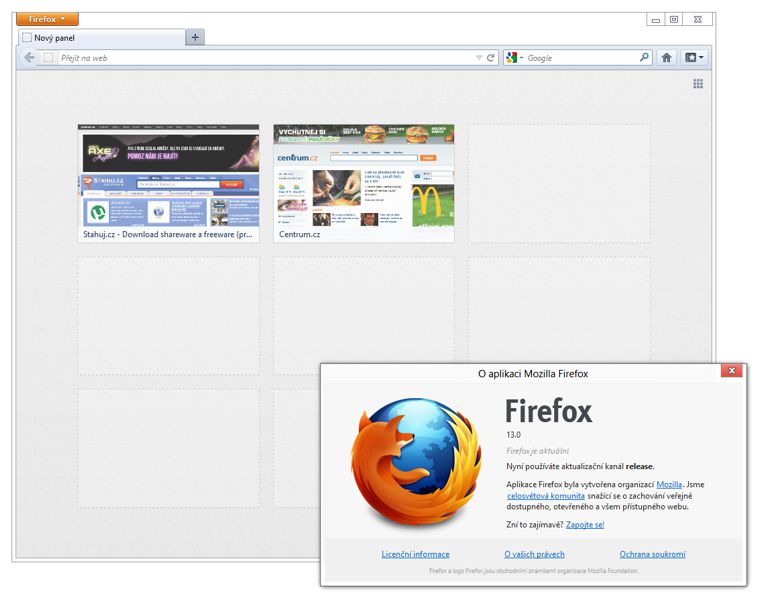
Task: Click the version number 13.0 text
Action: [514, 435]
